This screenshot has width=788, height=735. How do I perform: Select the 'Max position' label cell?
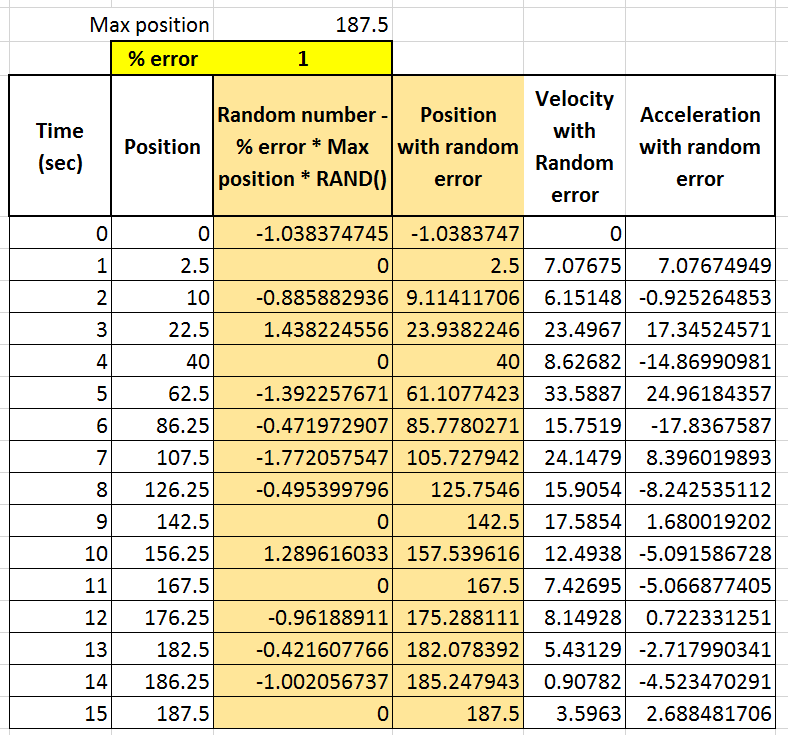111,25
